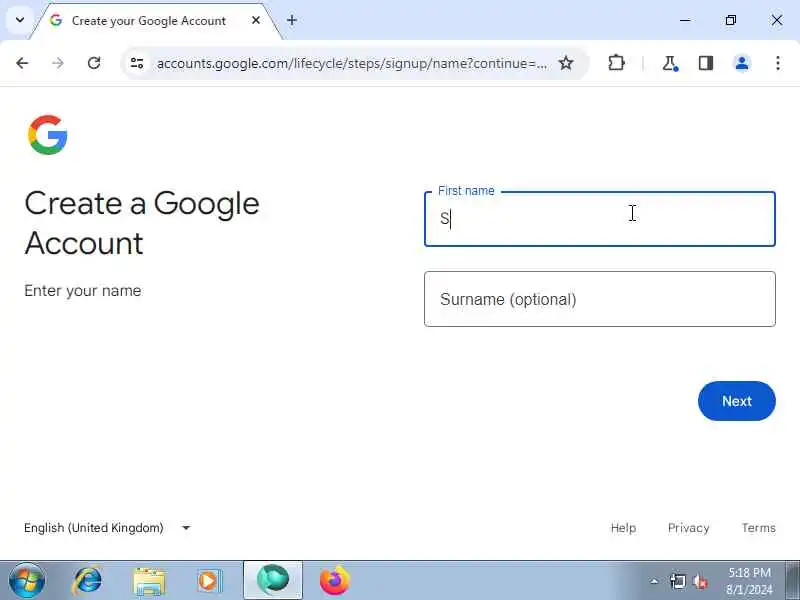
Task: Focus the First name field
Action: (599, 219)
